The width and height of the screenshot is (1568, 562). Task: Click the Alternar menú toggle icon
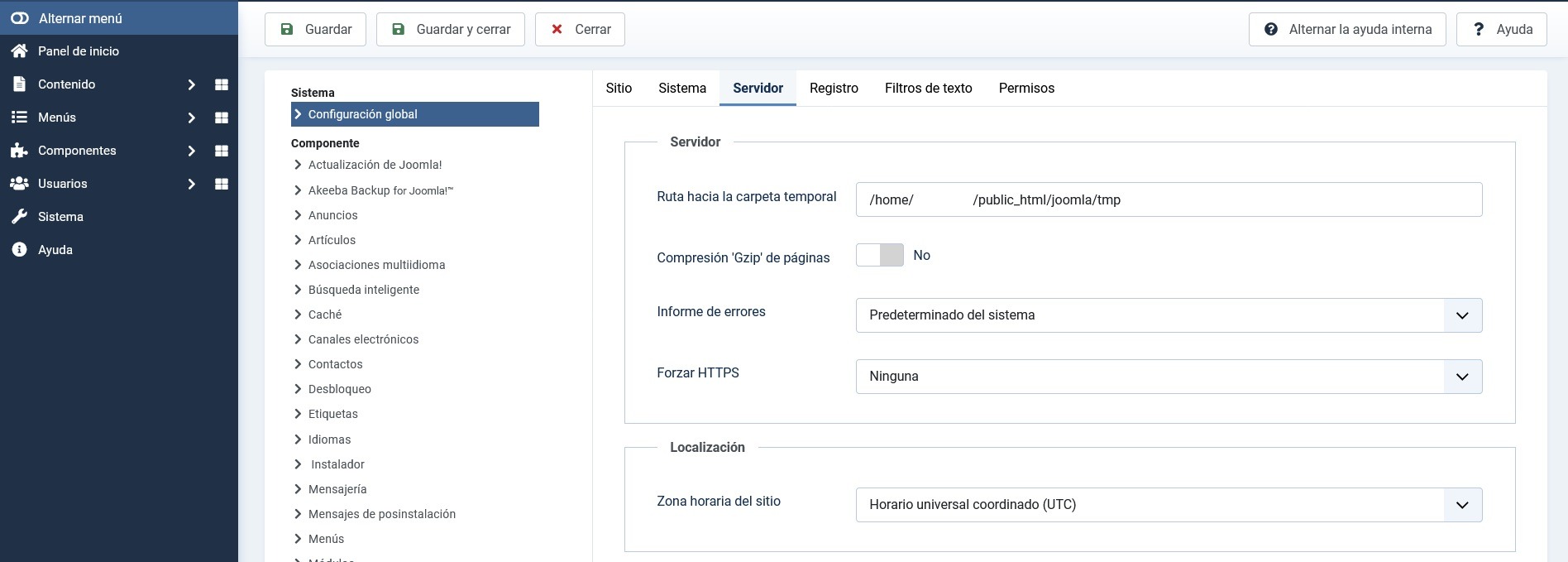pyautogui.click(x=19, y=18)
